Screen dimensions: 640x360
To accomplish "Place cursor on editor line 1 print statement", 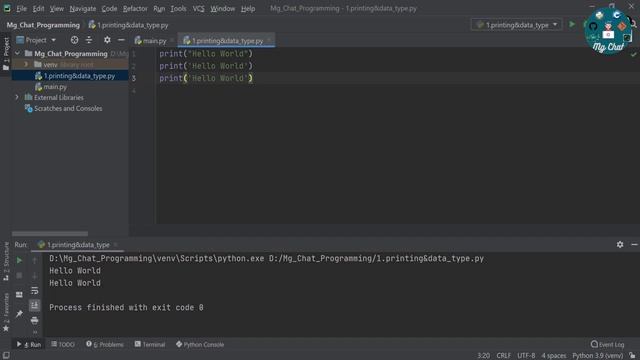I will pyautogui.click(x=206, y=53).
